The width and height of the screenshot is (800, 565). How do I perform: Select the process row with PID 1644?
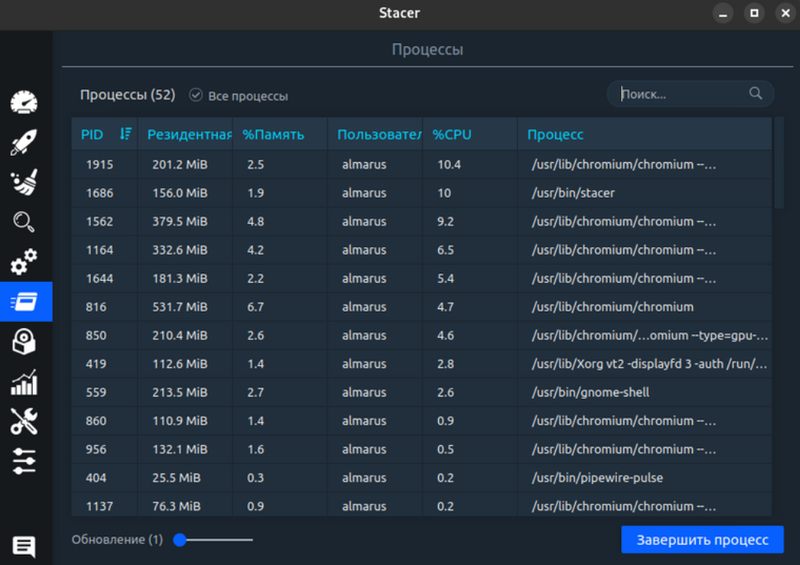[x=421, y=279]
